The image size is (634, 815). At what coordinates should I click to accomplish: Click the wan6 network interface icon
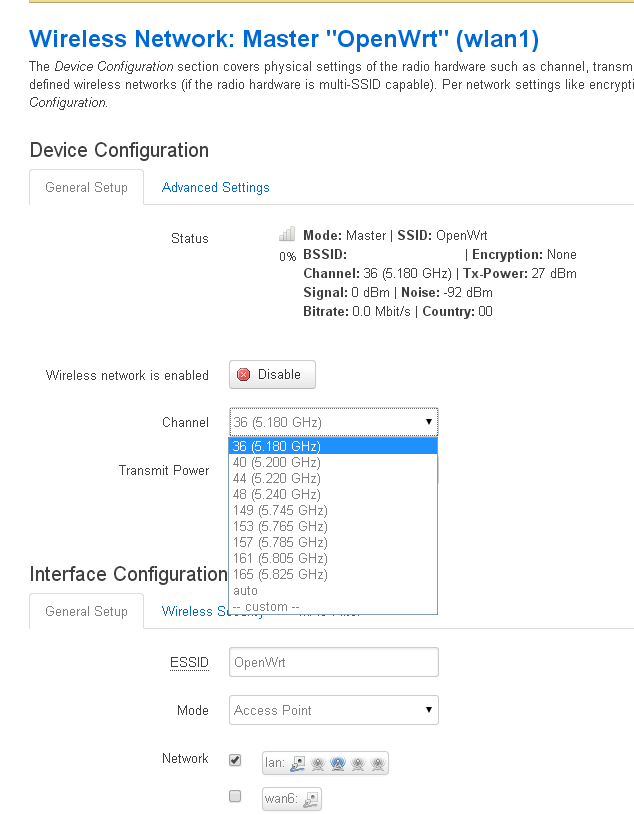pyautogui.click(x=310, y=799)
